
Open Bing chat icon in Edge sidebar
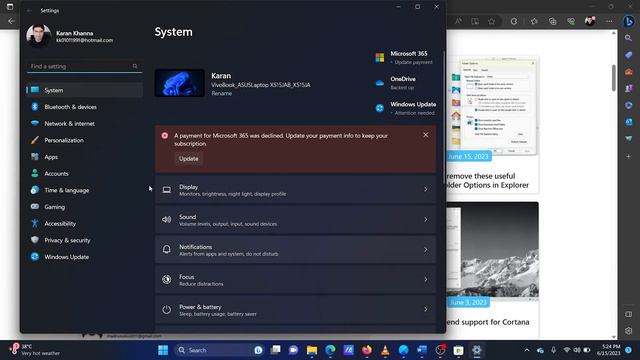point(629,21)
